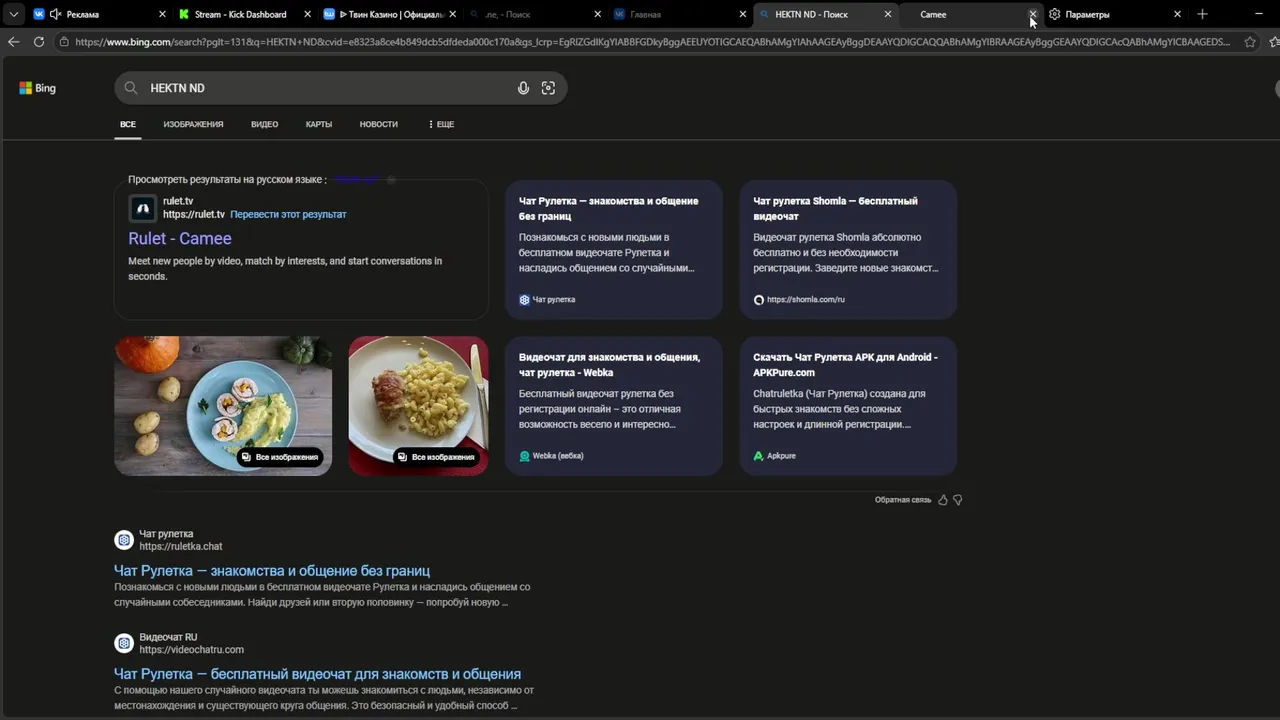Click the bing.com URL address bar
This screenshot has height=720, width=1280.
pos(652,42)
